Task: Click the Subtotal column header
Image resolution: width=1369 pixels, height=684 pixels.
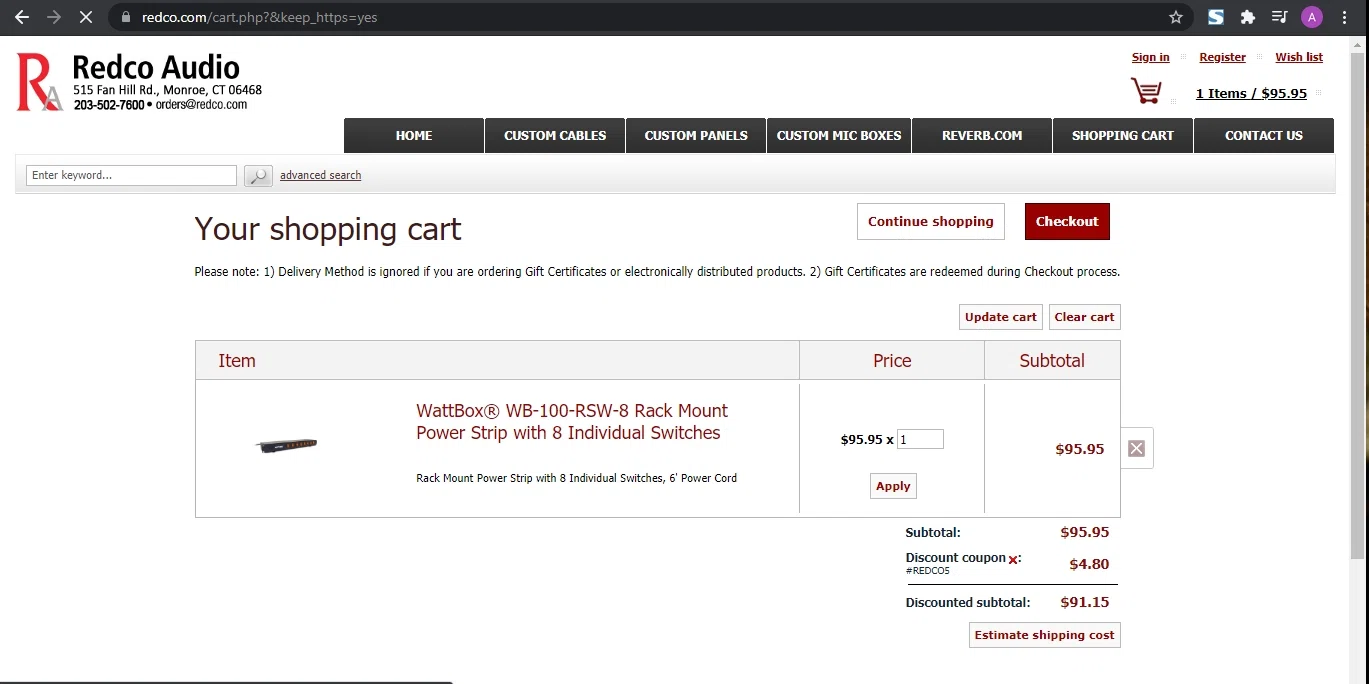Action: (1052, 361)
